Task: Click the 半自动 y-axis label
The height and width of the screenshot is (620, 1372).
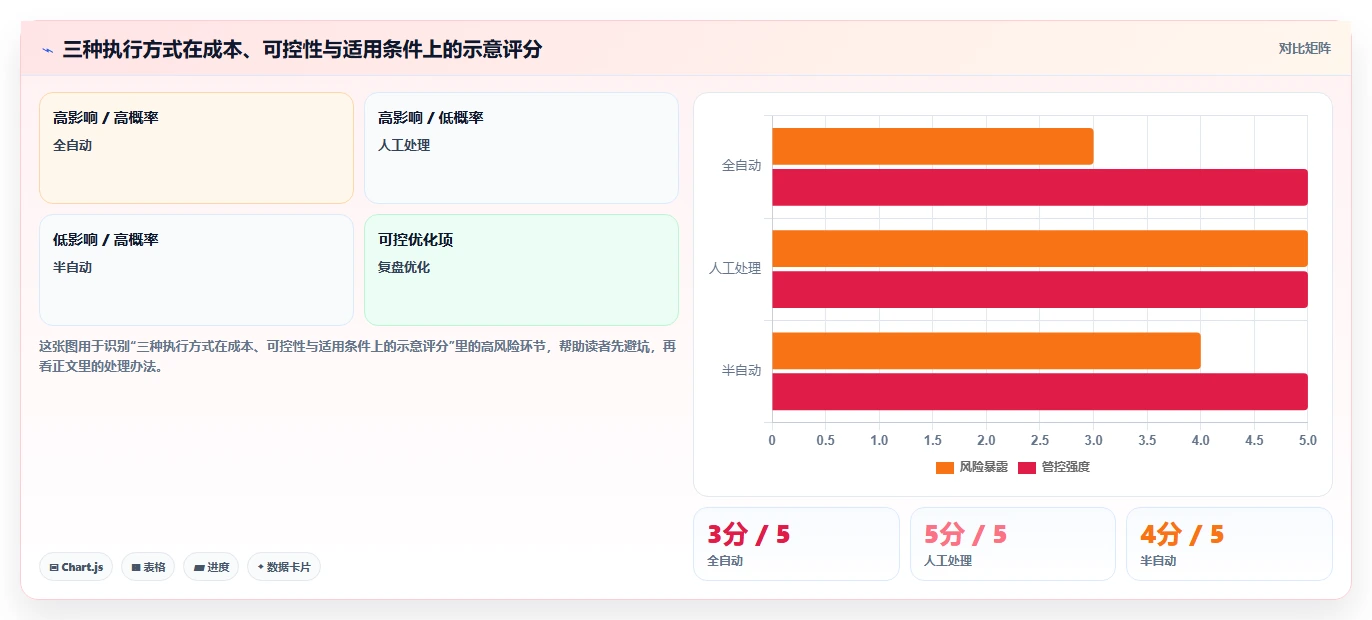Action: click(741, 370)
